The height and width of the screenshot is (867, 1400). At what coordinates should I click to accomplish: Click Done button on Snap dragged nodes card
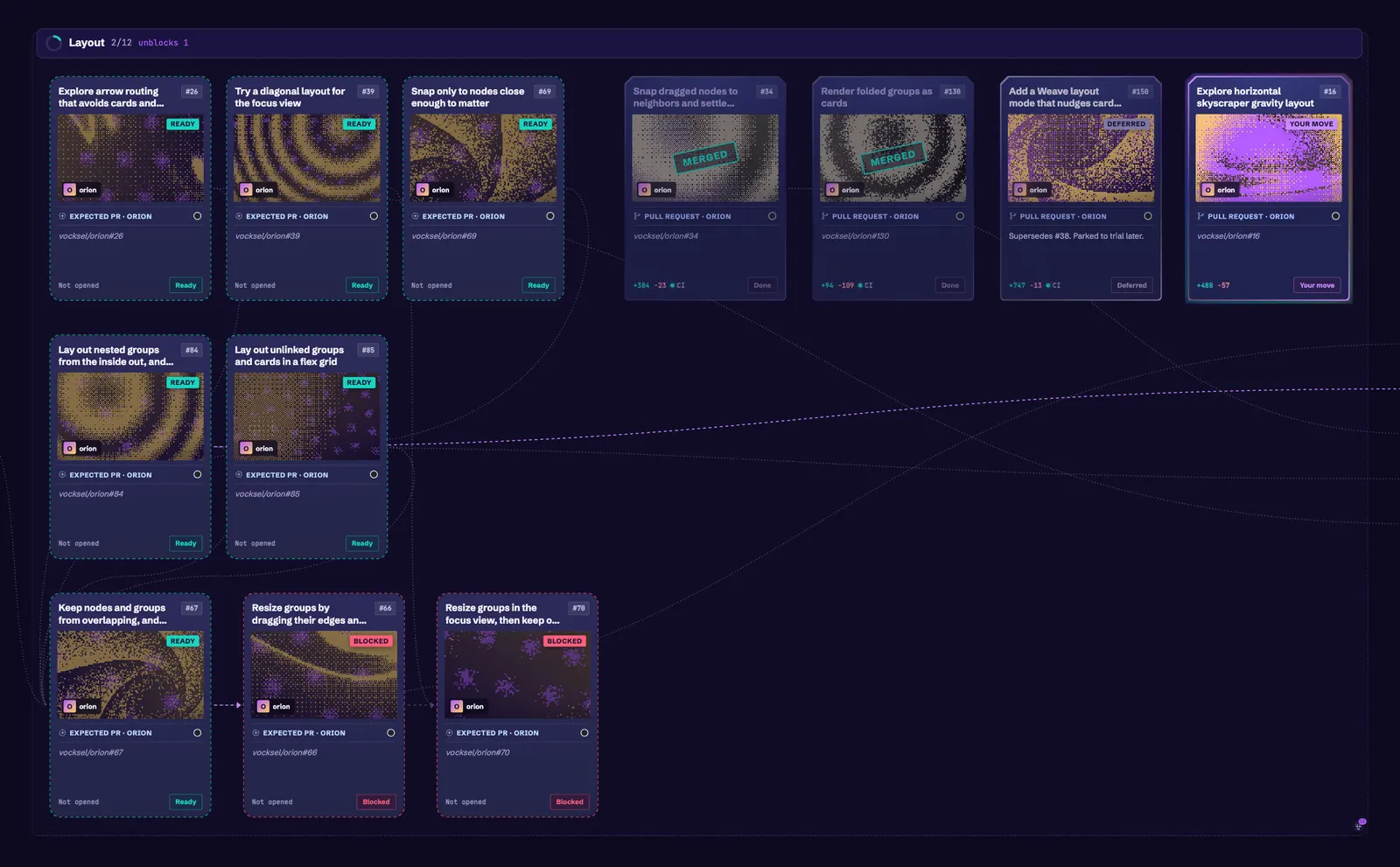coord(762,285)
